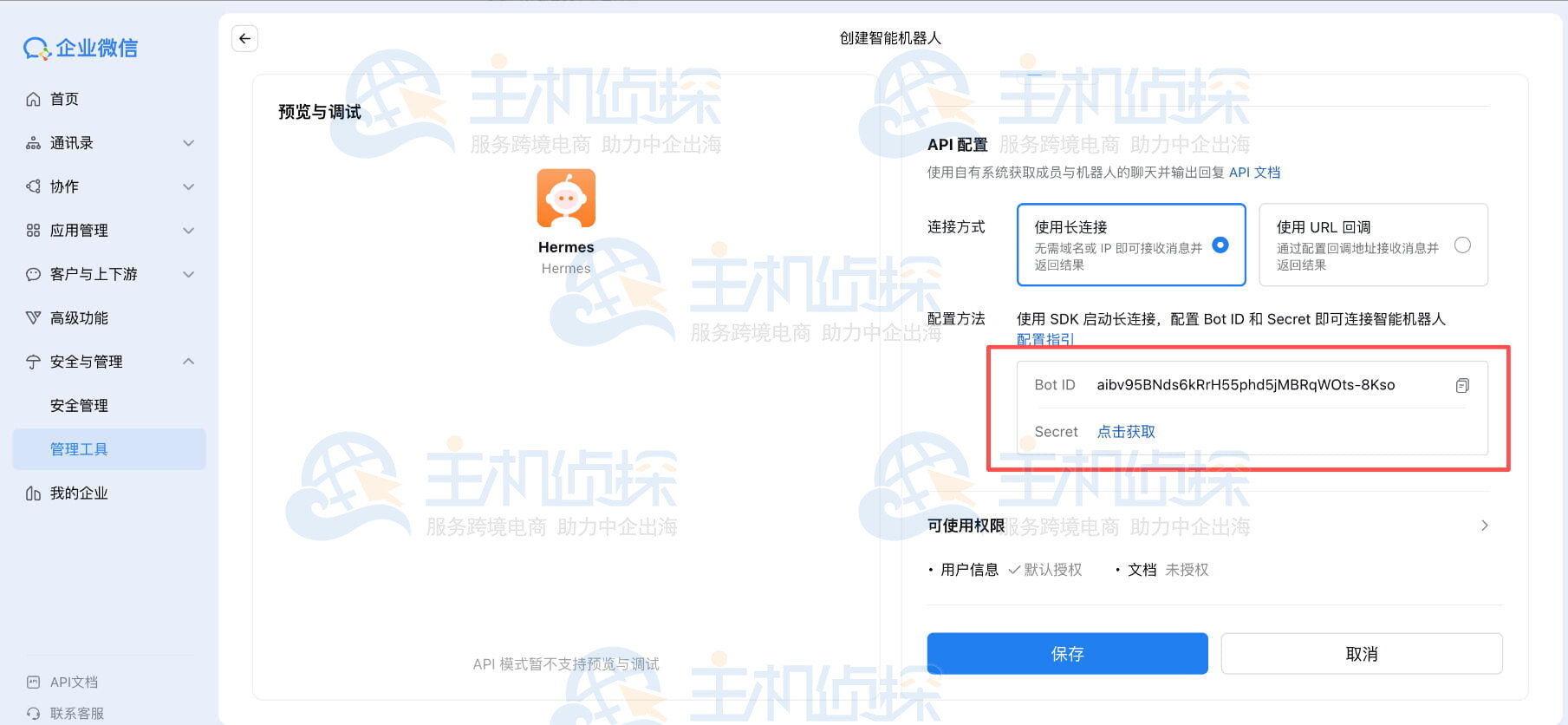Click the 联系客服 headset icon
This screenshot has width=1568, height=725.
tap(33, 713)
